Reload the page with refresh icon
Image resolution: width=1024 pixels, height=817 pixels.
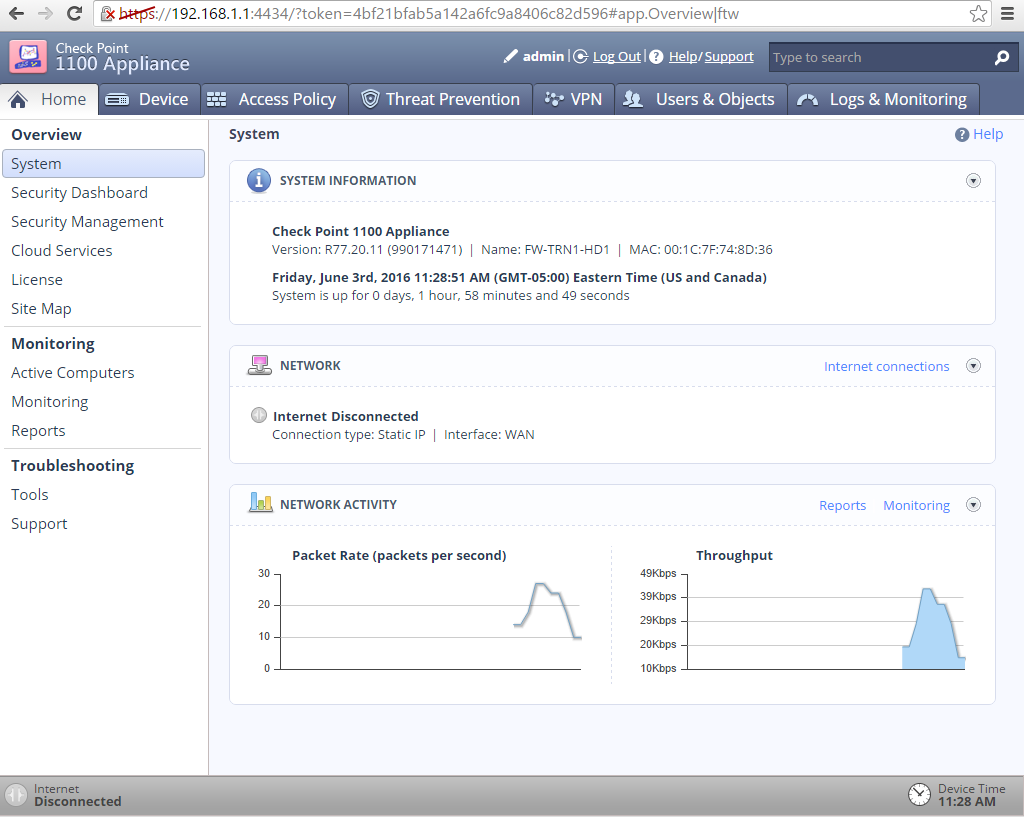[74, 13]
